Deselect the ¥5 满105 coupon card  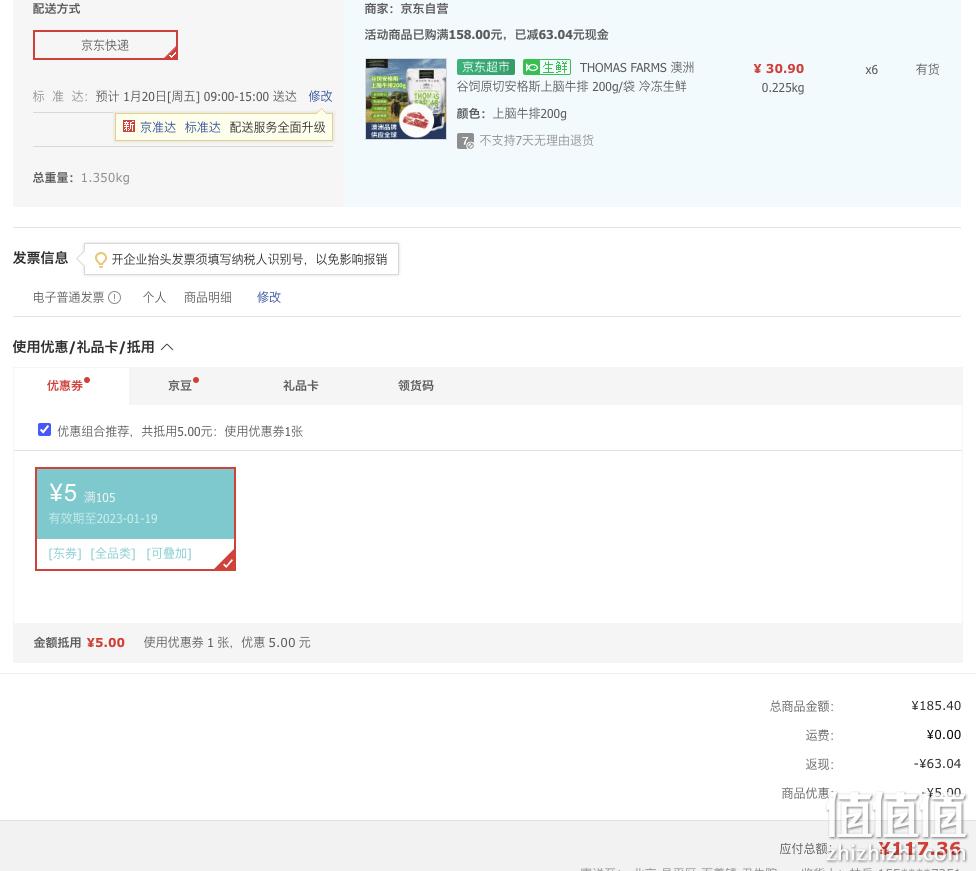[x=136, y=519]
